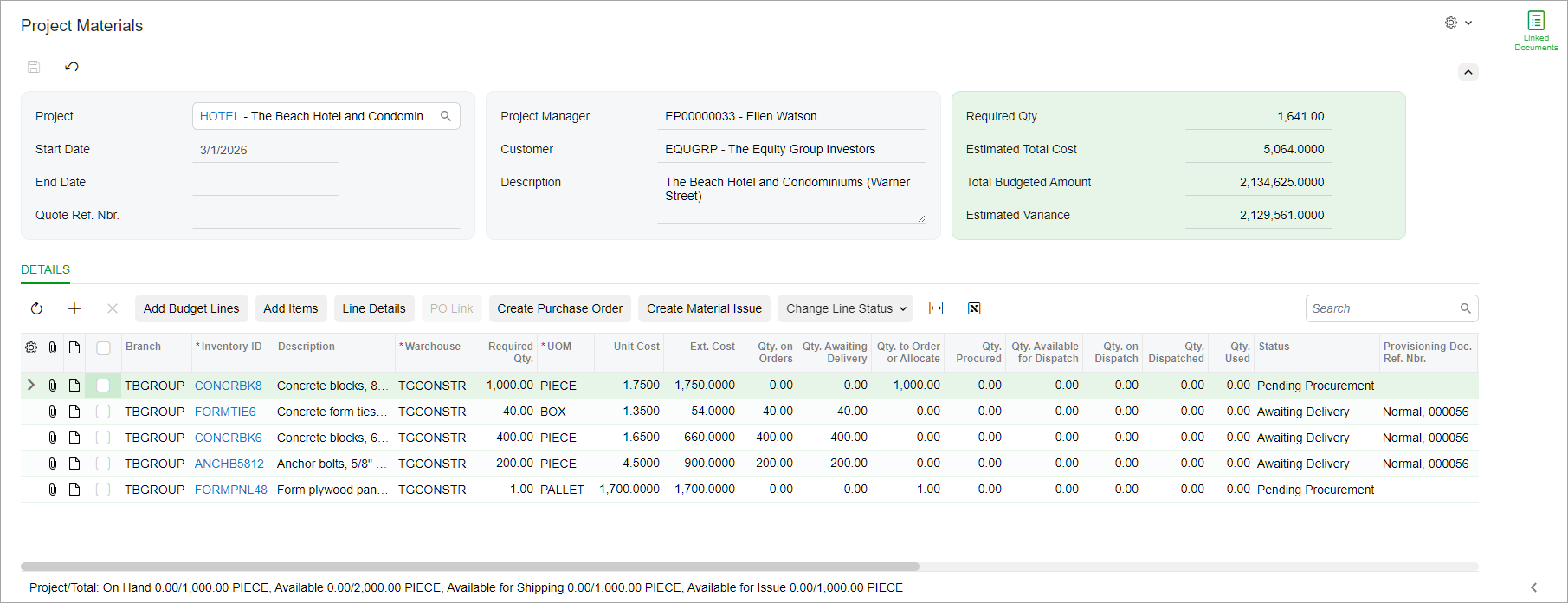The width and height of the screenshot is (1568, 603).
Task: Open attachment icon for FORMTIE6 row
Action: point(53,412)
